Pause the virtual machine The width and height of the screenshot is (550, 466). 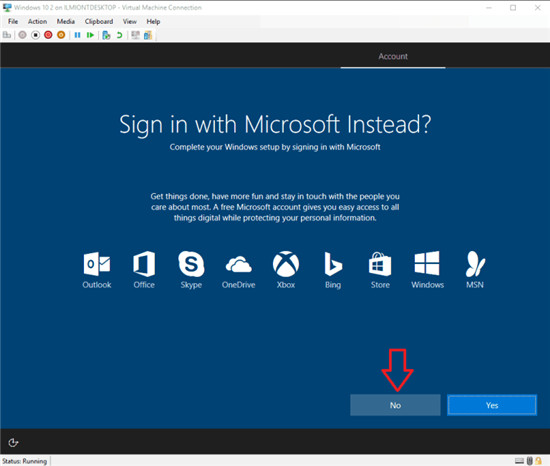click(78, 35)
